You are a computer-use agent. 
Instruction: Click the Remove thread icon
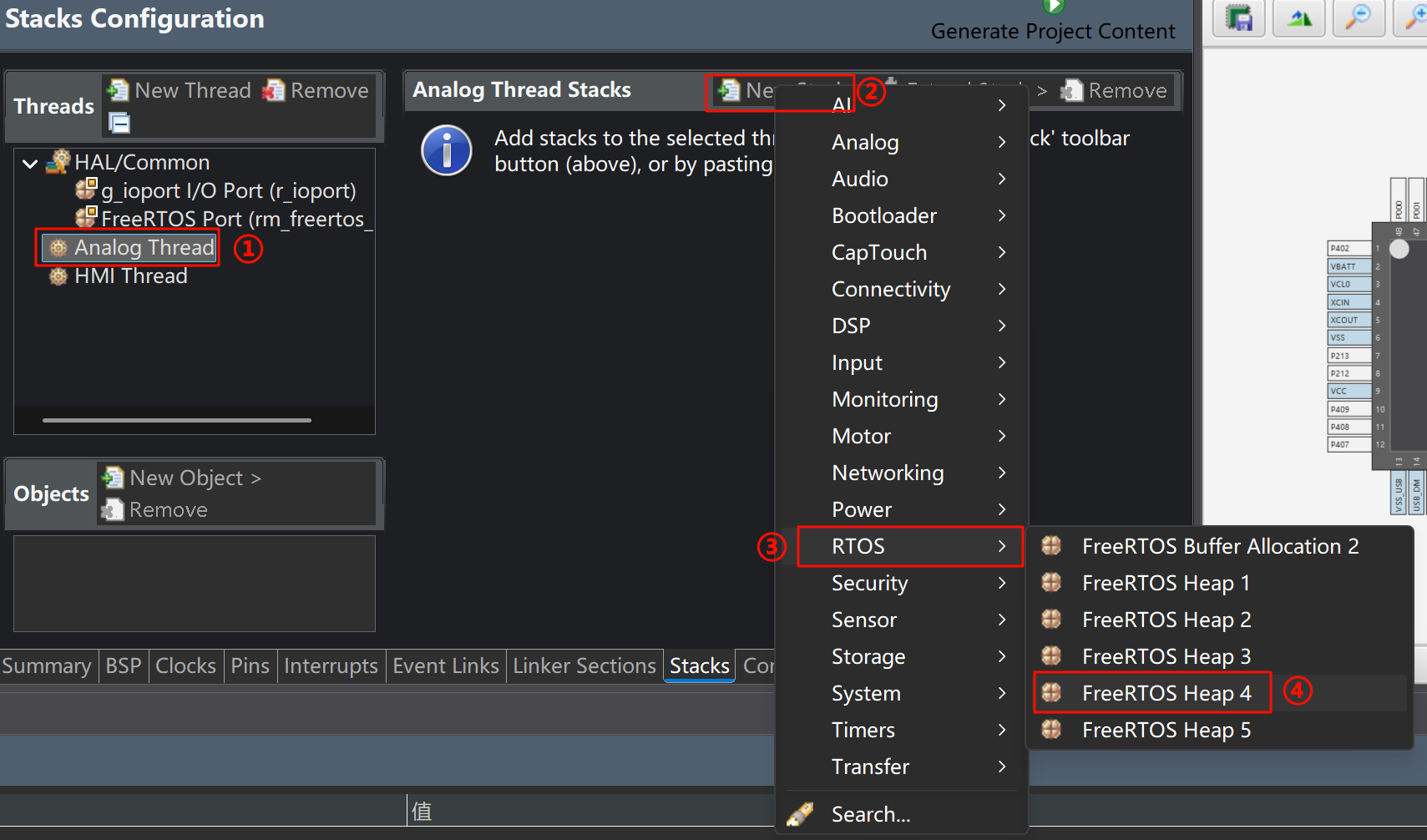(x=274, y=90)
